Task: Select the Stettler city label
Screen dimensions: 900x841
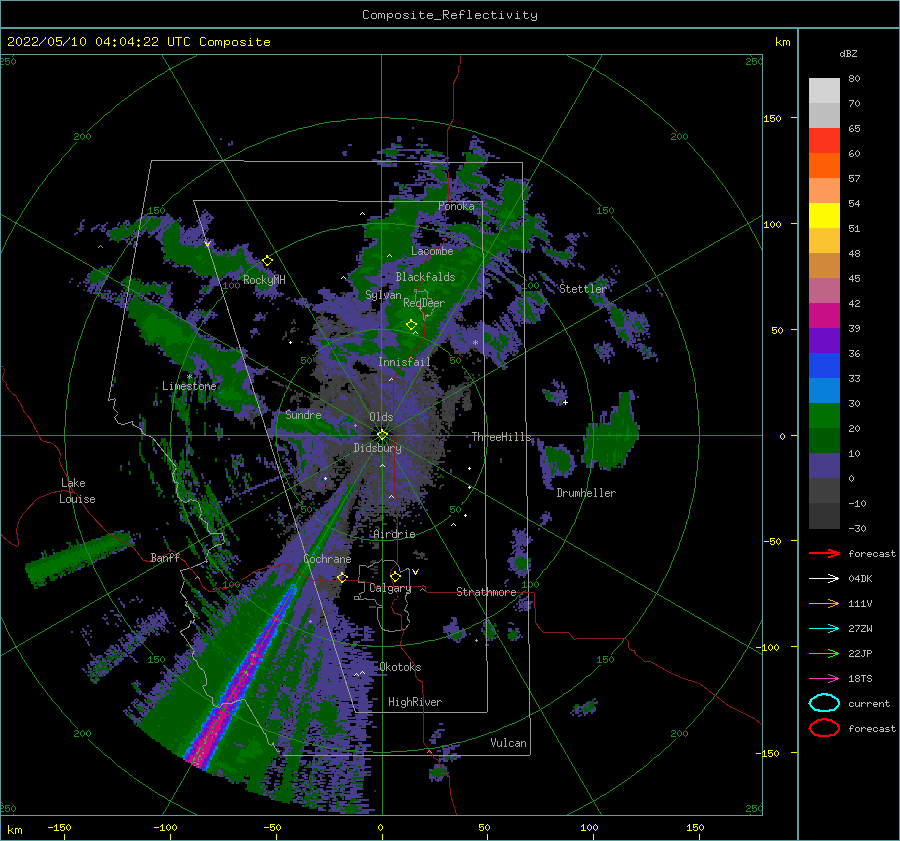Action: [x=583, y=289]
